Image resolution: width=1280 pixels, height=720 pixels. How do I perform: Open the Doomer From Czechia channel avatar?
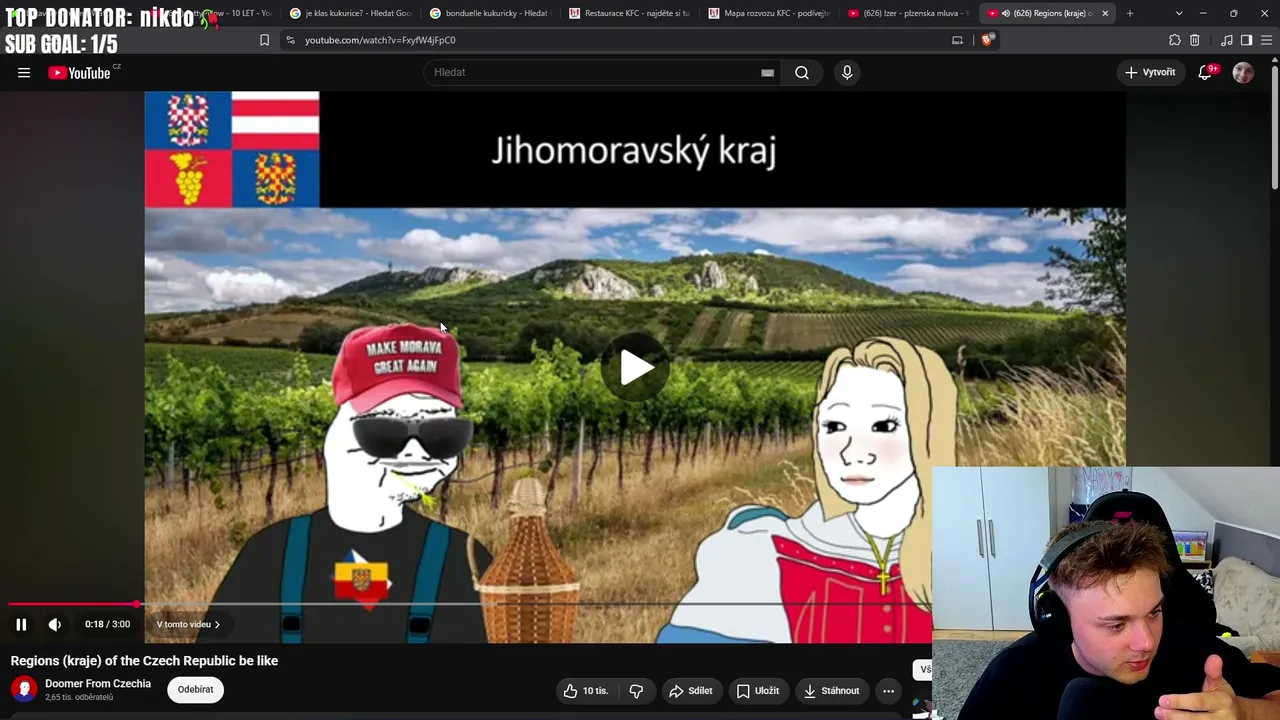point(24,689)
